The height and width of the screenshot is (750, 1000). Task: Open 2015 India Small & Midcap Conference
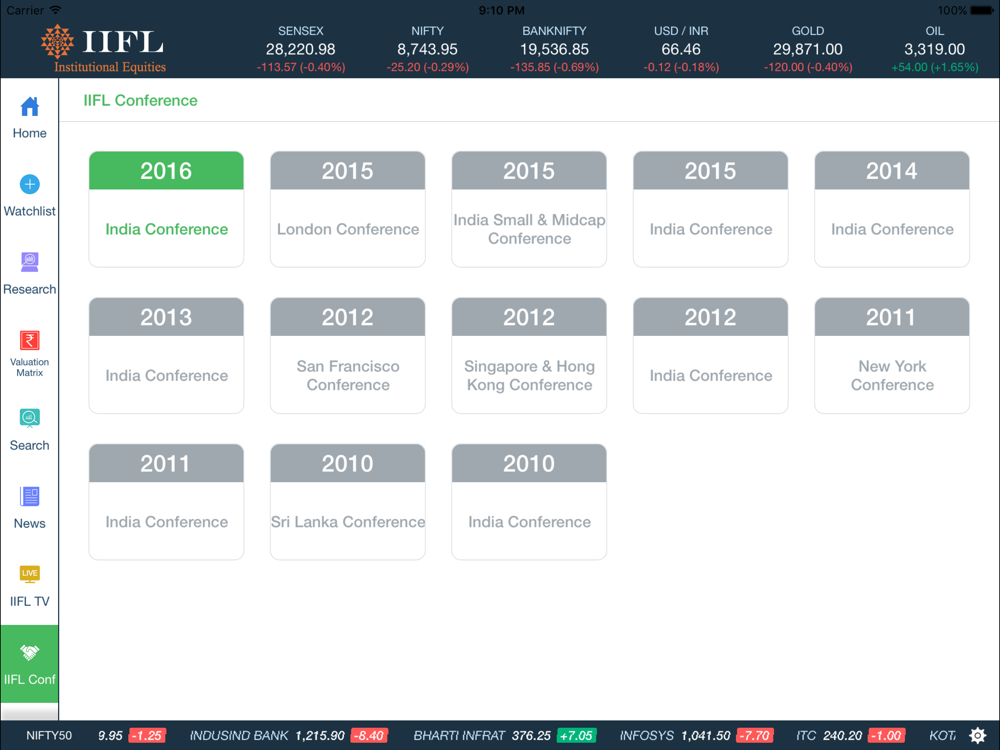pyautogui.click(x=529, y=209)
